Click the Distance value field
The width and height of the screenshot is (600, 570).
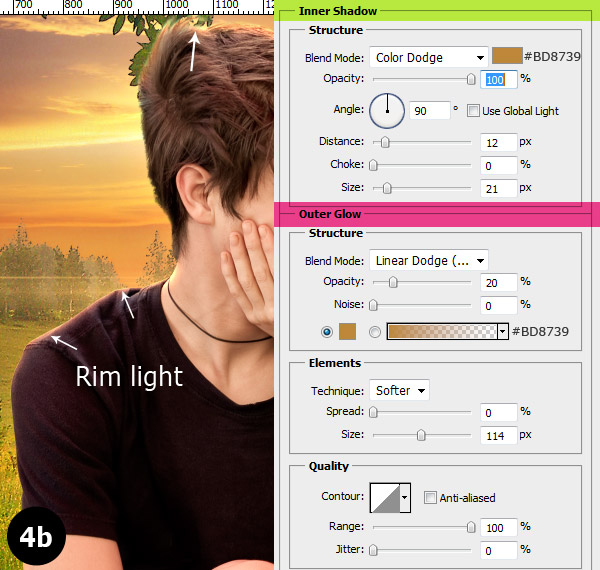point(499,143)
